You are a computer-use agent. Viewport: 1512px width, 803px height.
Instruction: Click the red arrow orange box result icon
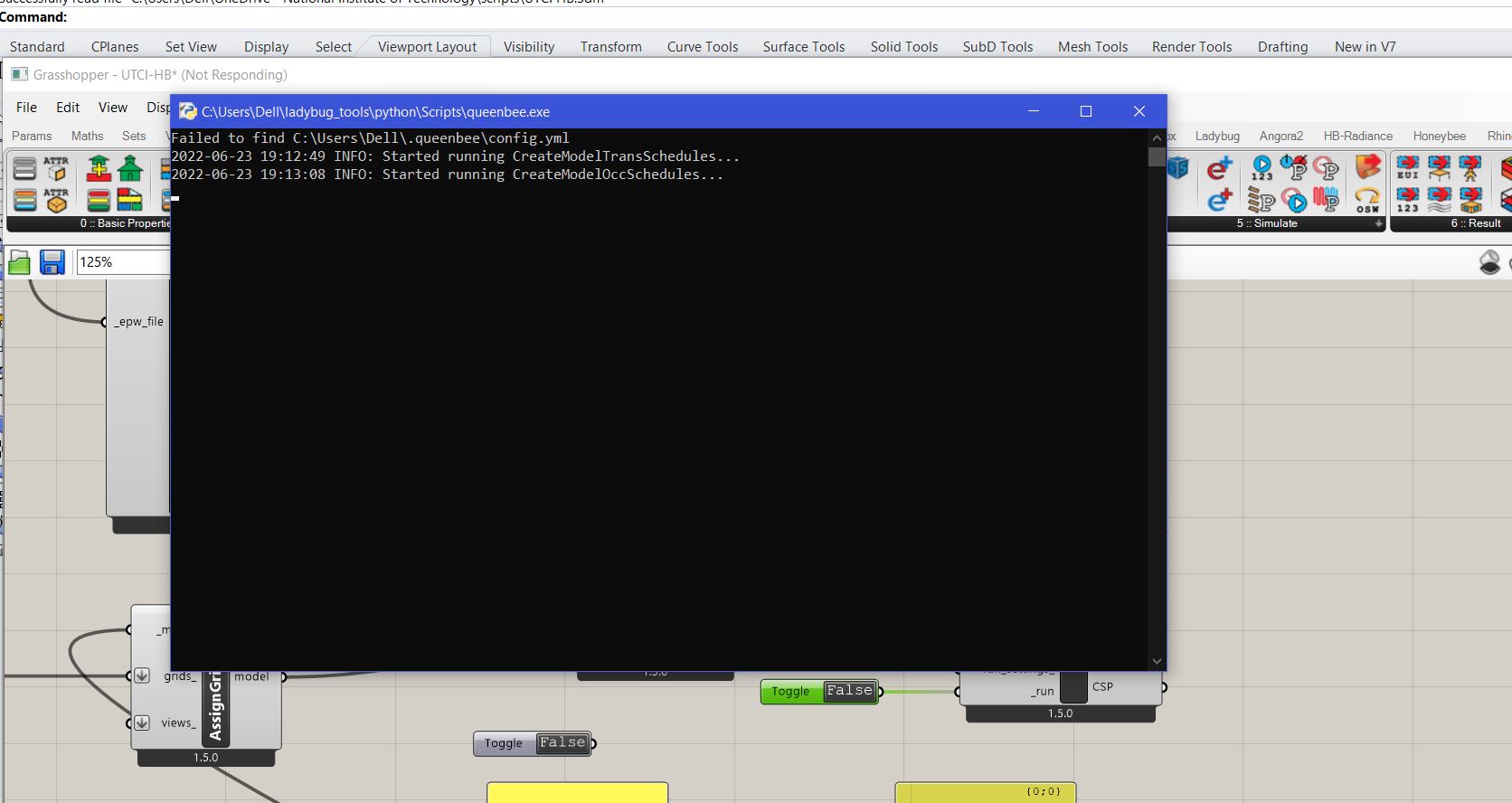(1471, 200)
